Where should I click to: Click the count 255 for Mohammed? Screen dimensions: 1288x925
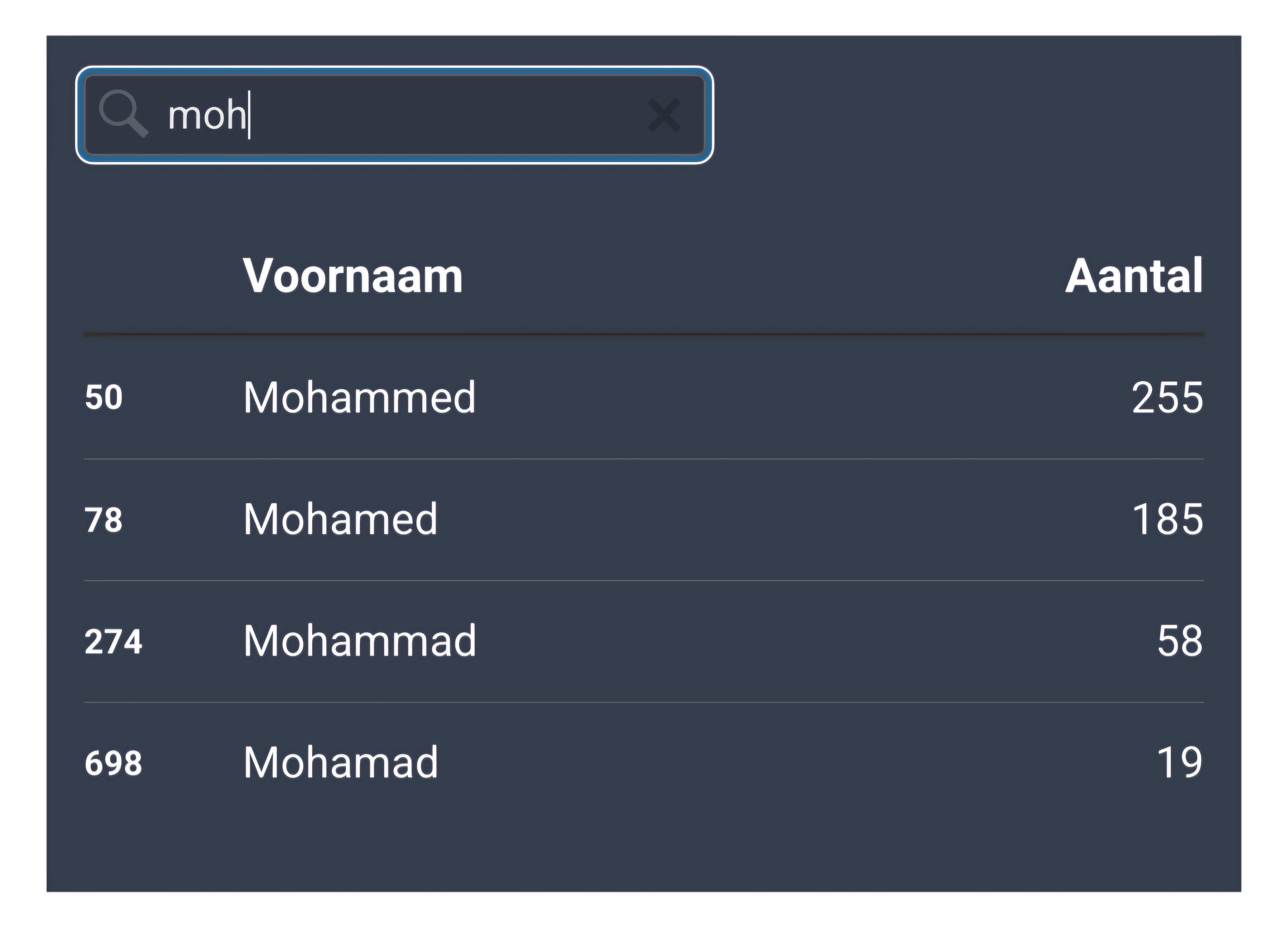[x=1167, y=397]
